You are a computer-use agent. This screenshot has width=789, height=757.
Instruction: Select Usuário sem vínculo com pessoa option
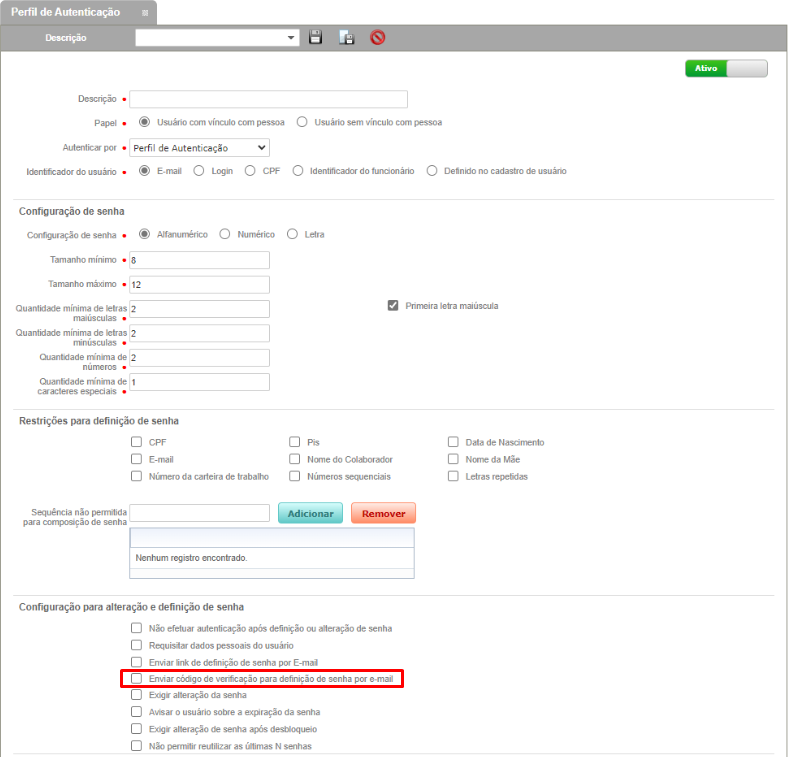(x=302, y=122)
